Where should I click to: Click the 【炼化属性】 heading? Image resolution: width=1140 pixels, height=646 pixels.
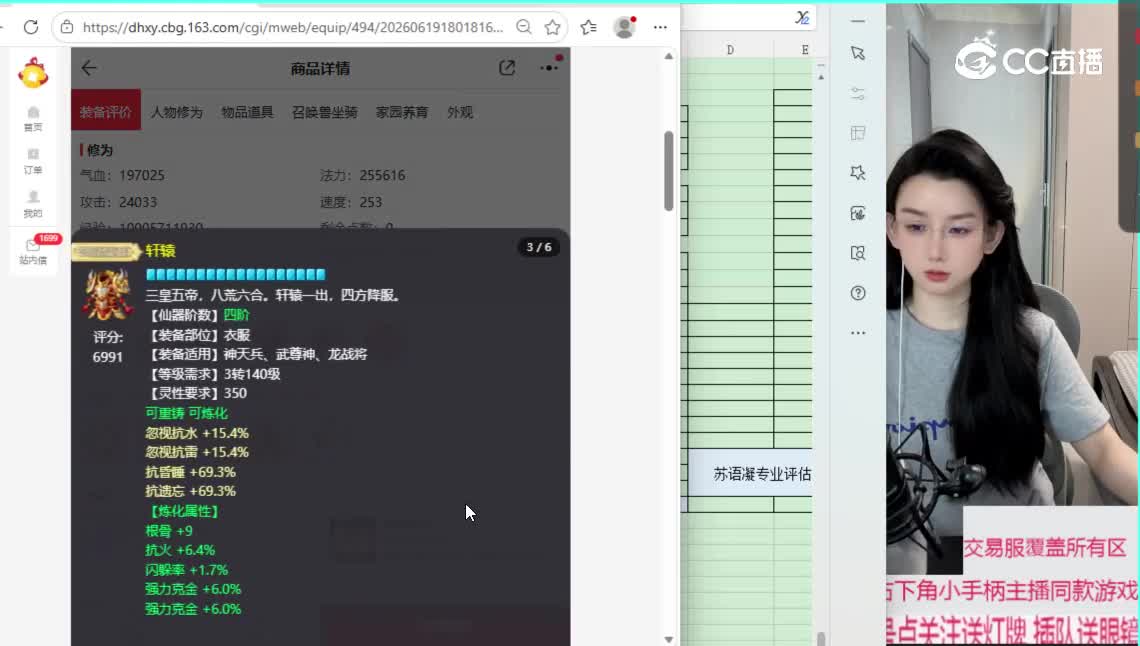click(183, 511)
